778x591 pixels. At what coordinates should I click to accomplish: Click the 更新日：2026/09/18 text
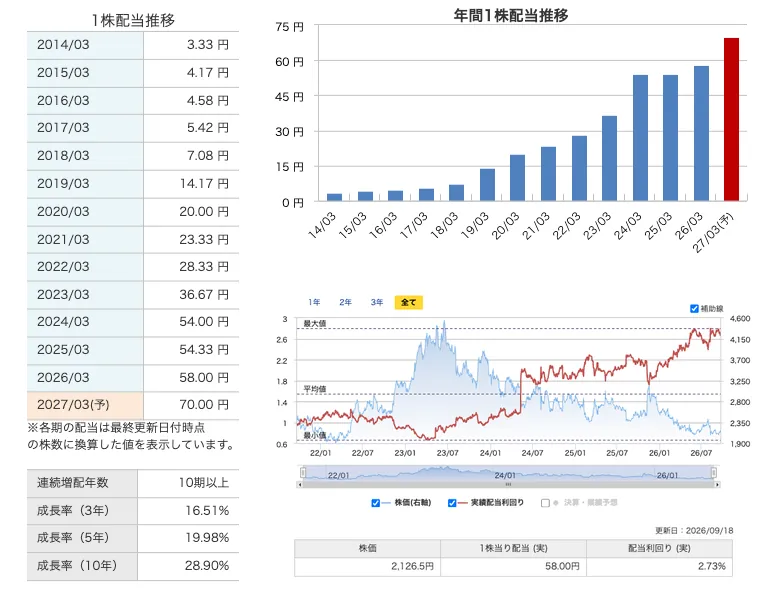click(x=694, y=530)
